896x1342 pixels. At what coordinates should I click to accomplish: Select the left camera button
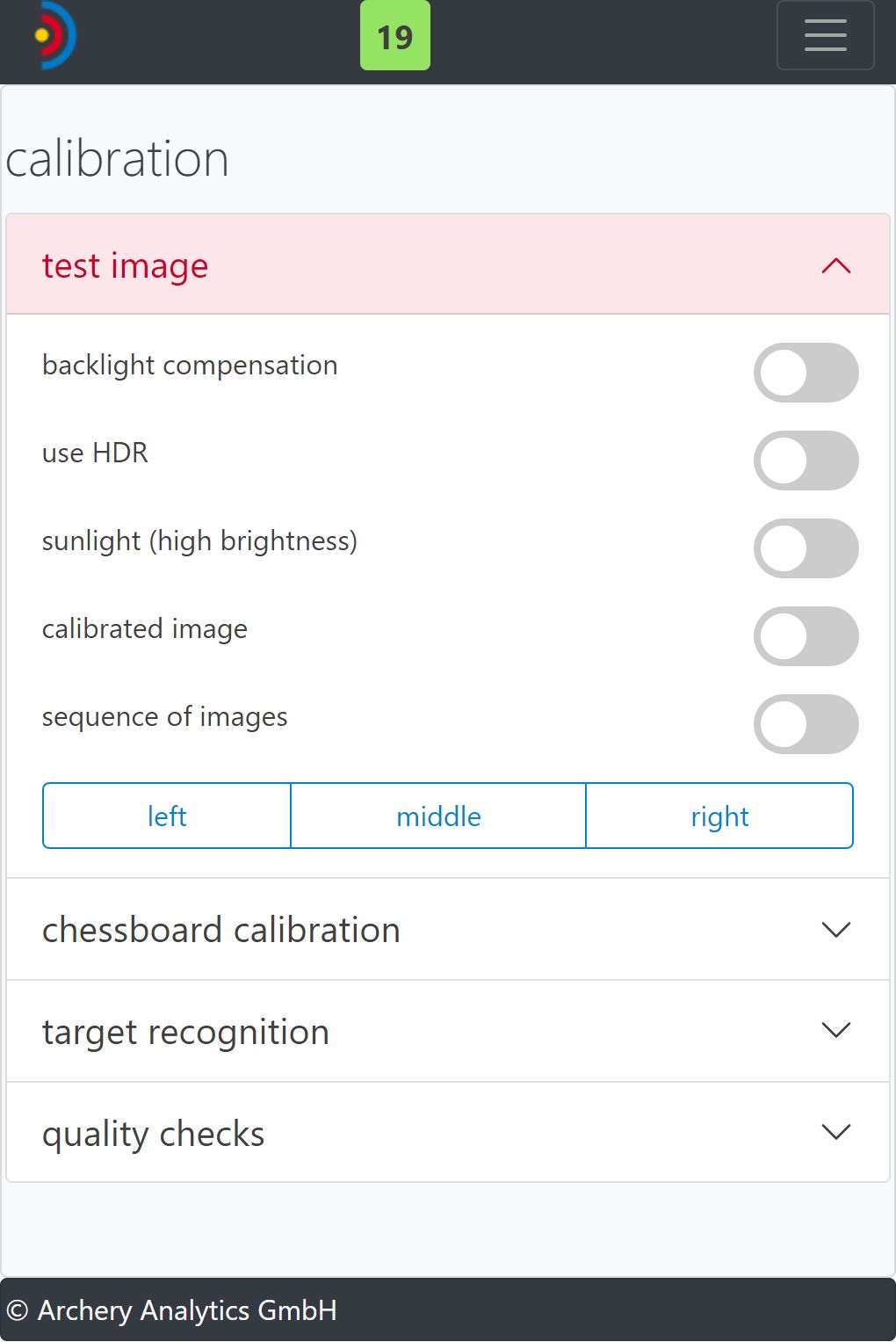pyautogui.click(x=167, y=816)
